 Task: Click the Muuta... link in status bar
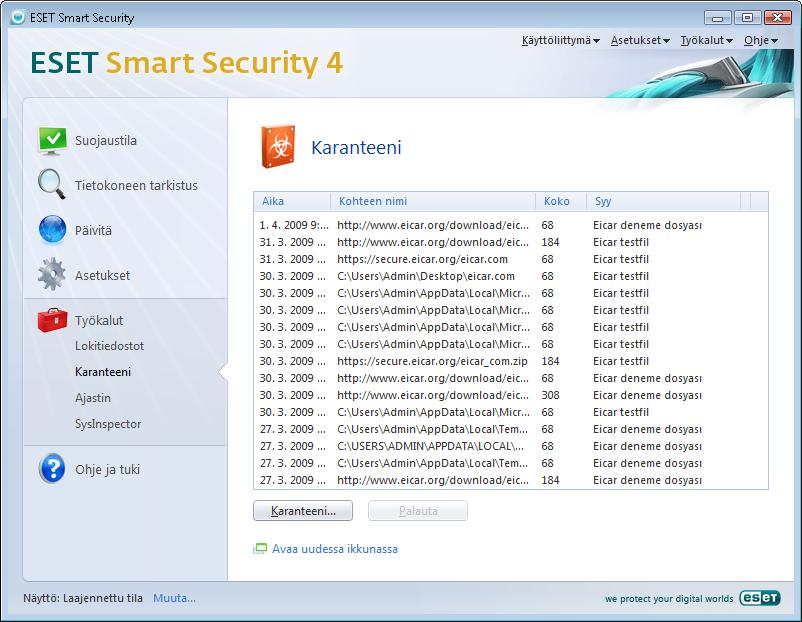(x=174, y=598)
